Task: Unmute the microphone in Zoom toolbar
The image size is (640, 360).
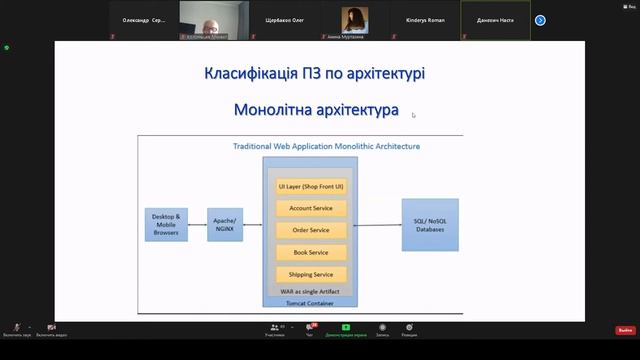Action: (17, 330)
